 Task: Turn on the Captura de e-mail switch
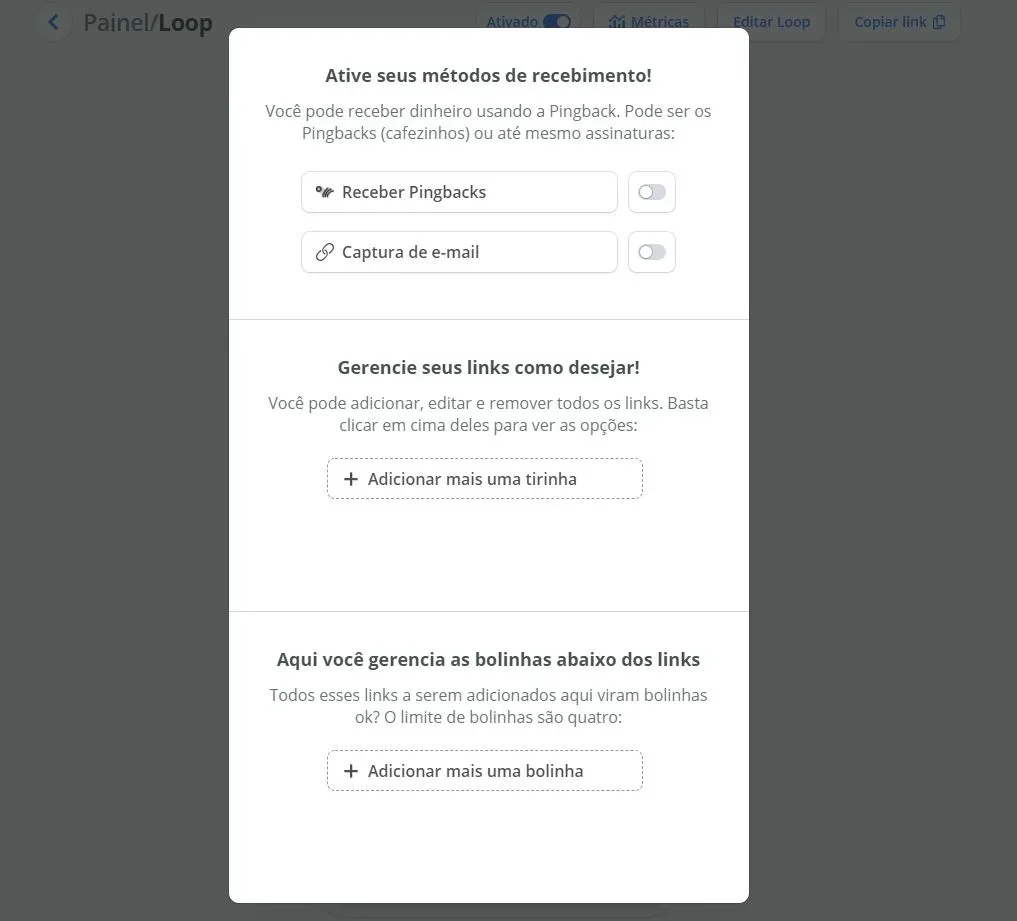point(652,252)
